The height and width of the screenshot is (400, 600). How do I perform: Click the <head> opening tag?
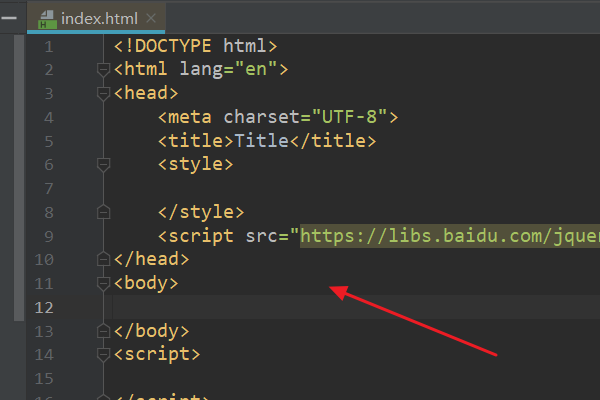point(146,93)
